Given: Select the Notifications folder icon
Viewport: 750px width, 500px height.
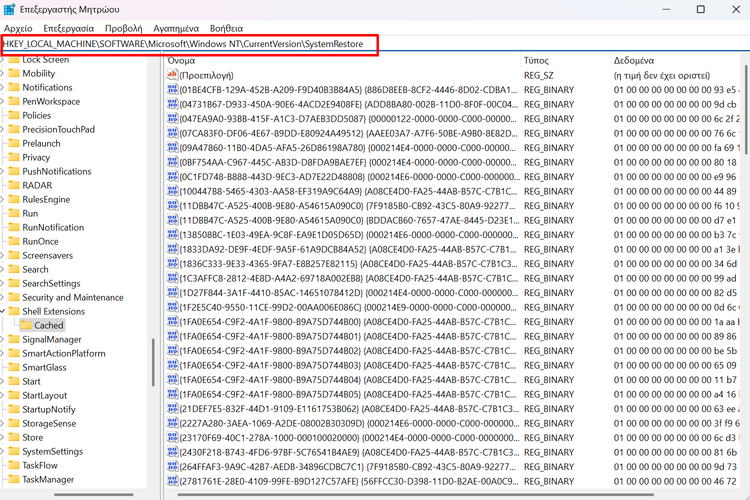Looking at the screenshot, I should pos(14,87).
